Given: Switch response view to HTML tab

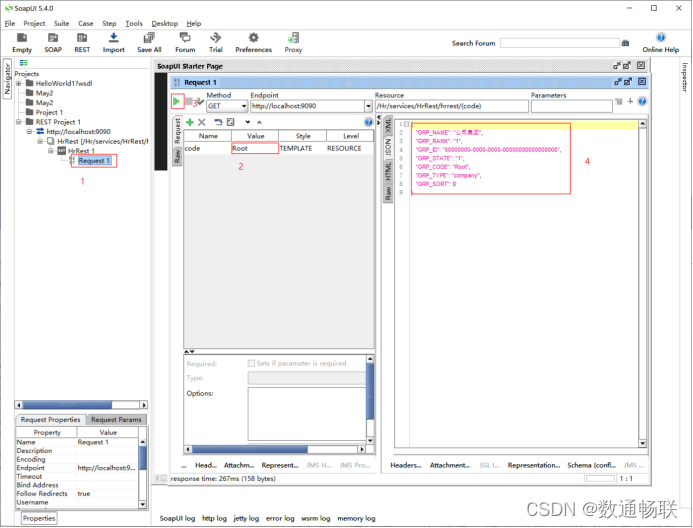Looking at the screenshot, I should point(388,171).
